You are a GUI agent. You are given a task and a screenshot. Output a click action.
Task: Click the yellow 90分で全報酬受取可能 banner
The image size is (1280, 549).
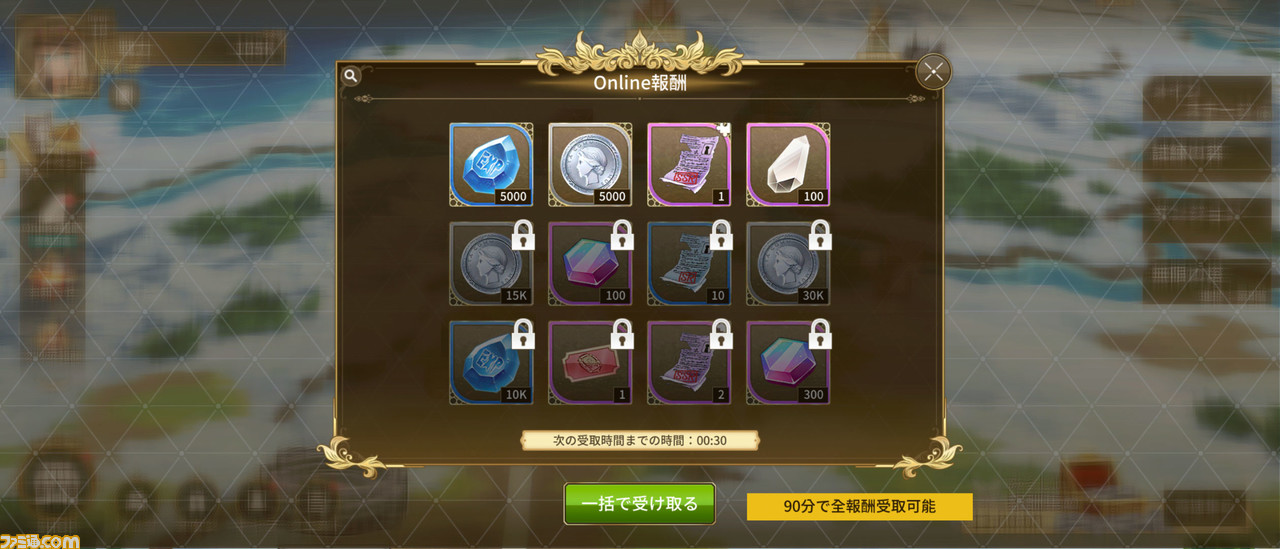[x=860, y=506]
